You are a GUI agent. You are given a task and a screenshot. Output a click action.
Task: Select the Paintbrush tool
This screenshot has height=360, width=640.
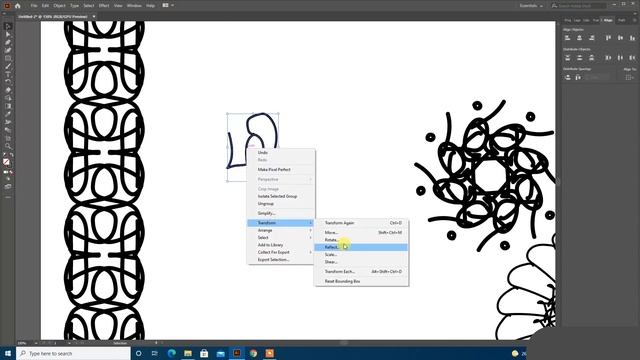[7, 66]
